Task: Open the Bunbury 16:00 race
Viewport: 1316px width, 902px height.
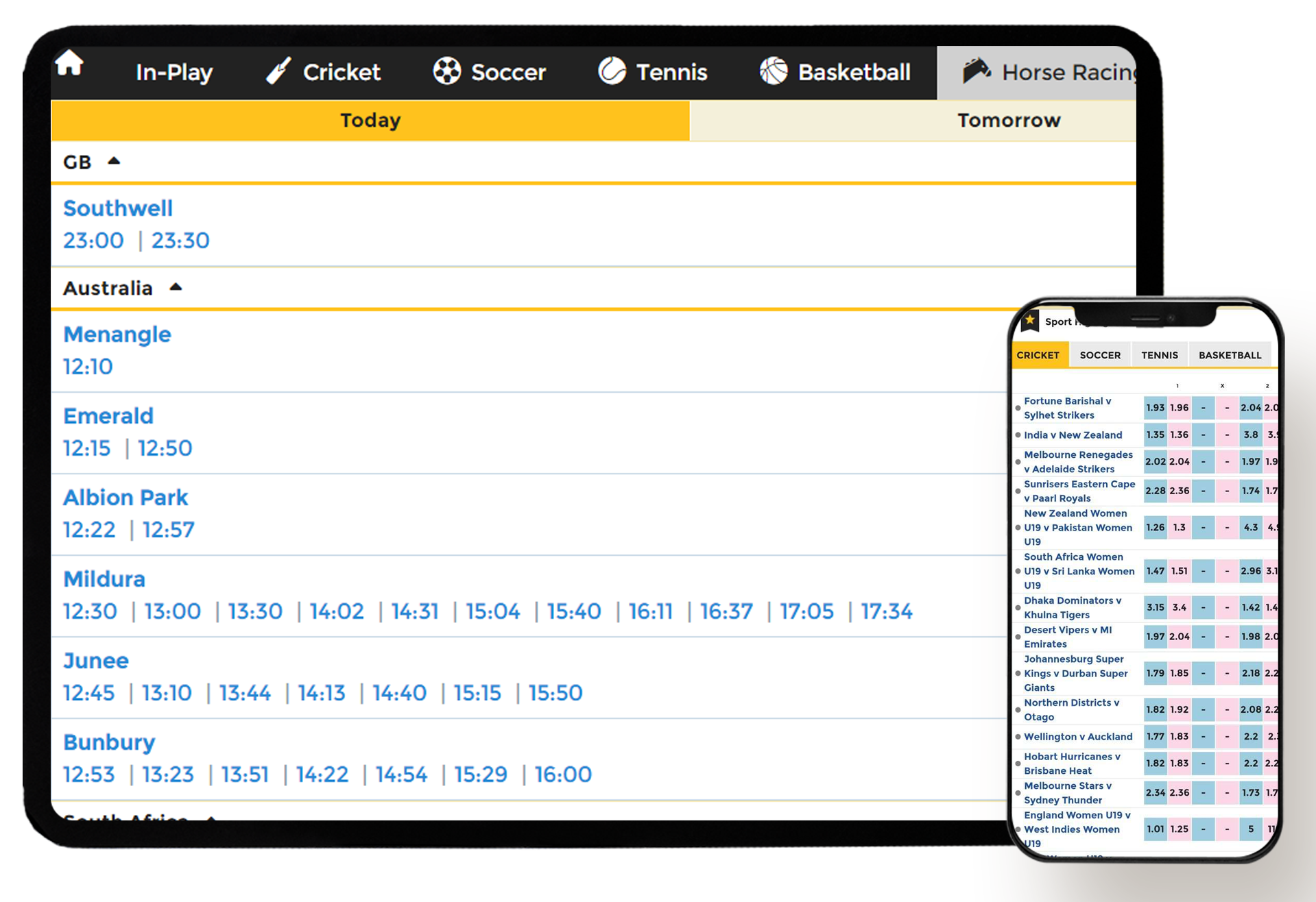Action: (x=562, y=775)
